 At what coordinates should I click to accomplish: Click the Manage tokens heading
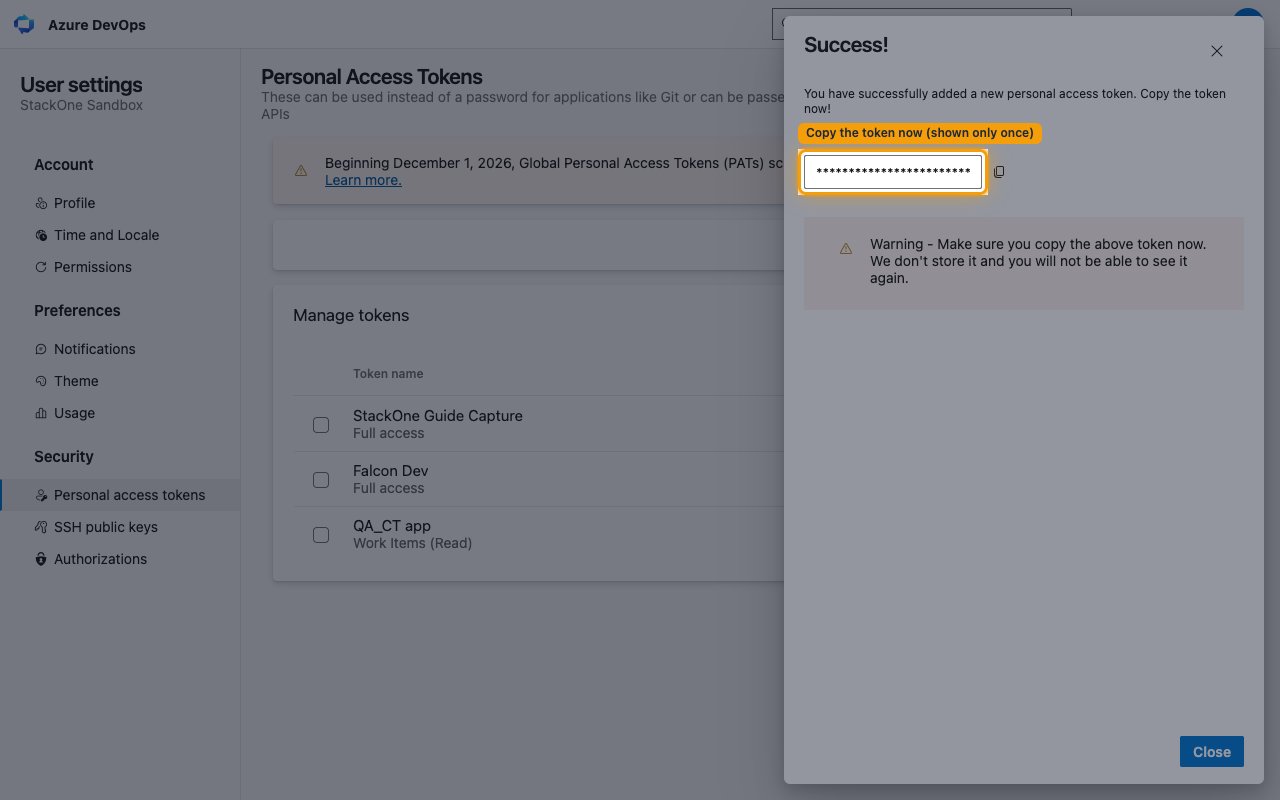pos(351,315)
